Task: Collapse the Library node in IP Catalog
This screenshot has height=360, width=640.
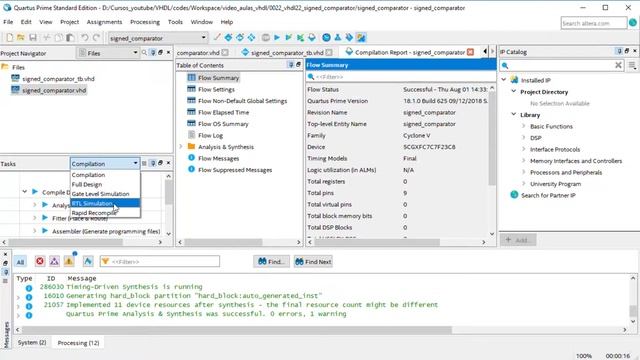Action: [x=514, y=115]
